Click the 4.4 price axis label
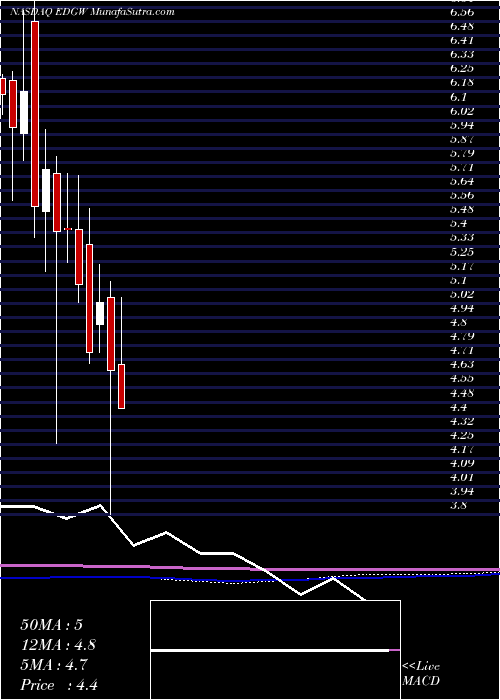The width and height of the screenshot is (500, 700). pos(459,407)
